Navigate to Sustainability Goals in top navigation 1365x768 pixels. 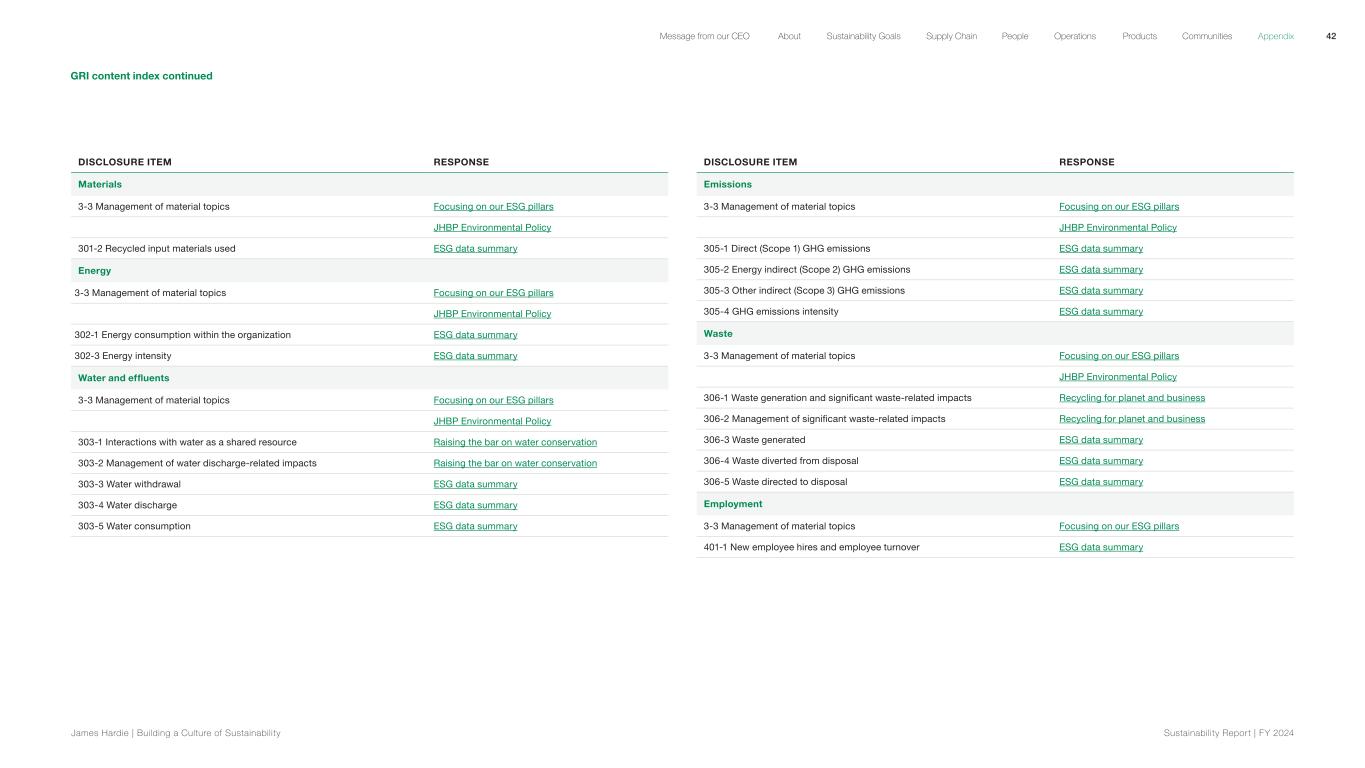tap(863, 36)
